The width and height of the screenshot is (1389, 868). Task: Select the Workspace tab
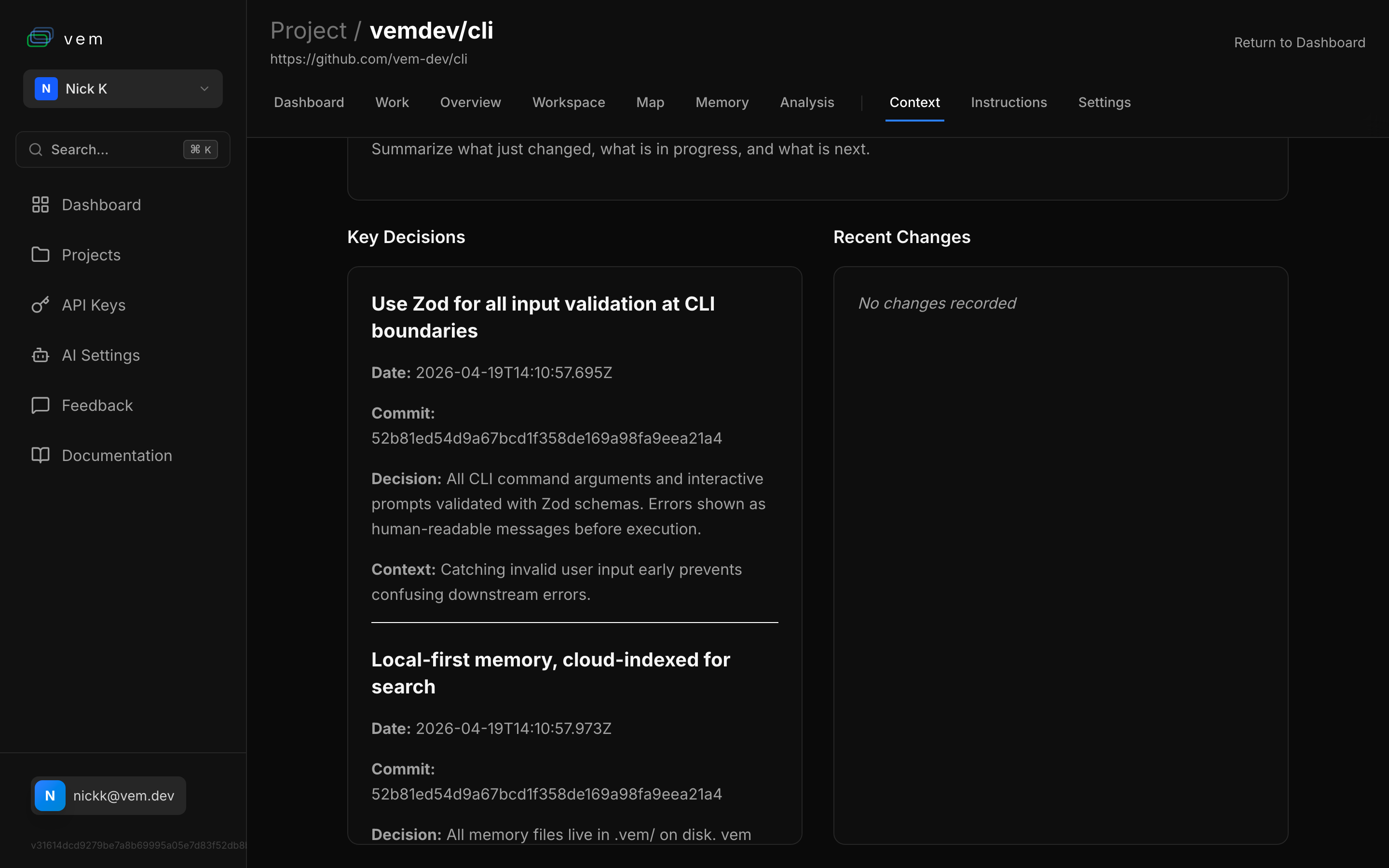(568, 103)
